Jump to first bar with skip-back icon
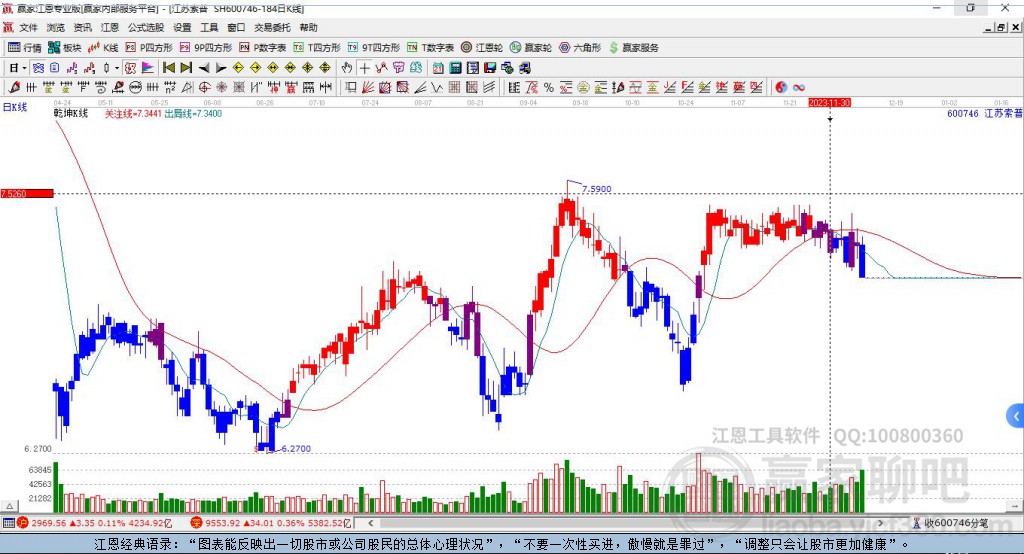This screenshot has height=554, width=1024. 168,67
